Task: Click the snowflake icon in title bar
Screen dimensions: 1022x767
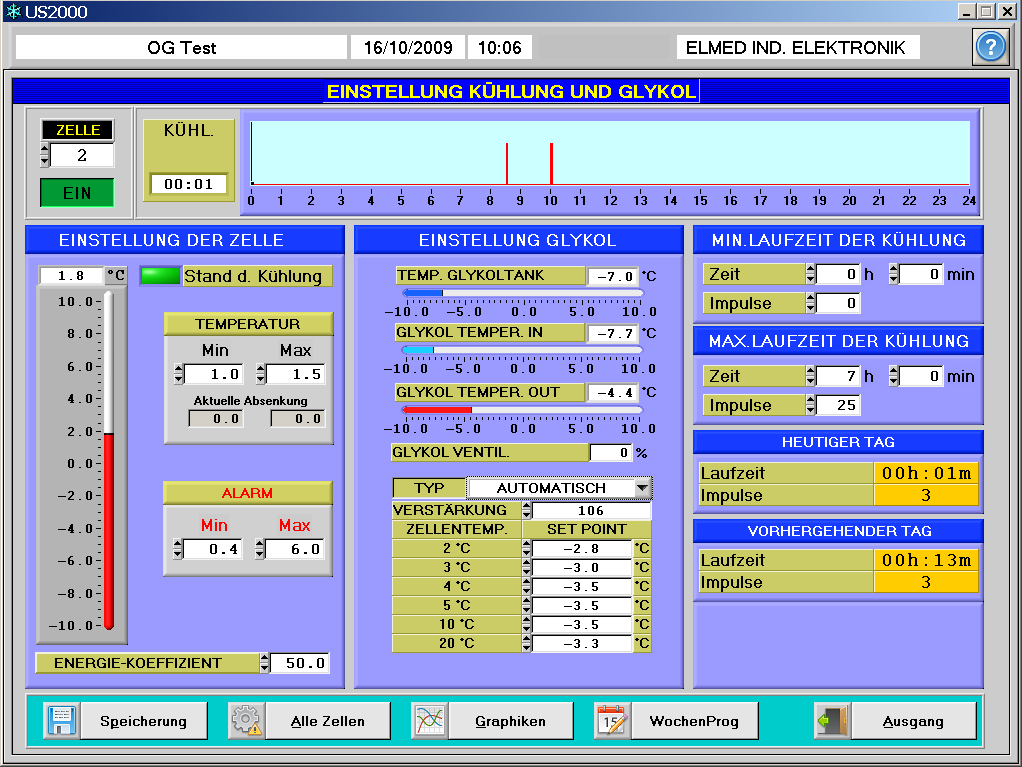Action: coord(13,12)
